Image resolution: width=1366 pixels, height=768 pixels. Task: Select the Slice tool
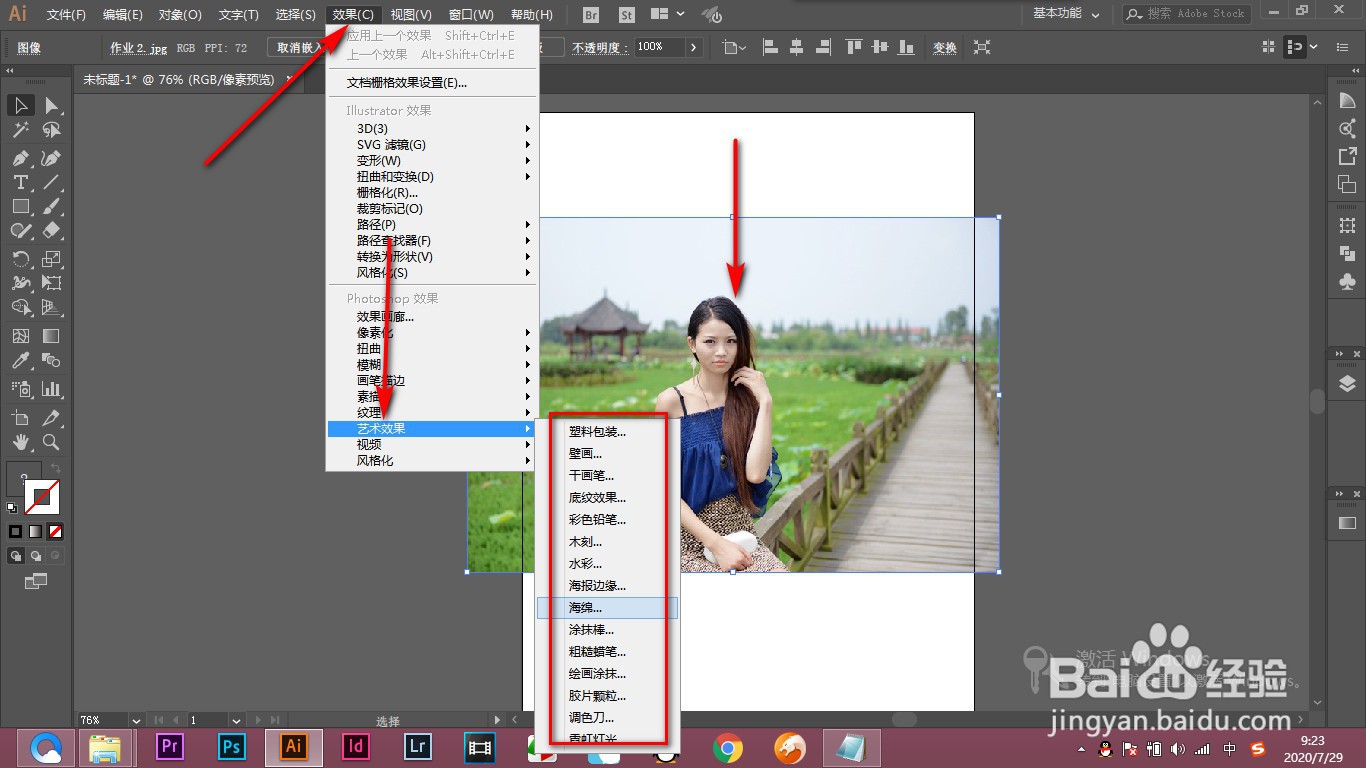click(51, 417)
